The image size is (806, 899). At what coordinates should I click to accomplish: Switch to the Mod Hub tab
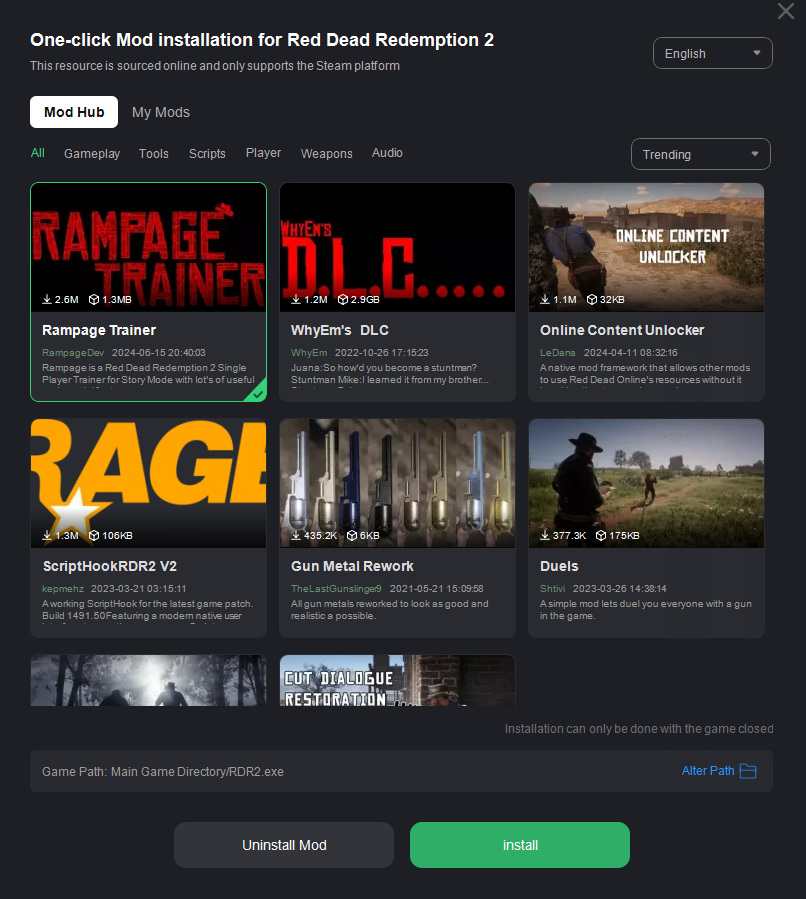[x=74, y=112]
